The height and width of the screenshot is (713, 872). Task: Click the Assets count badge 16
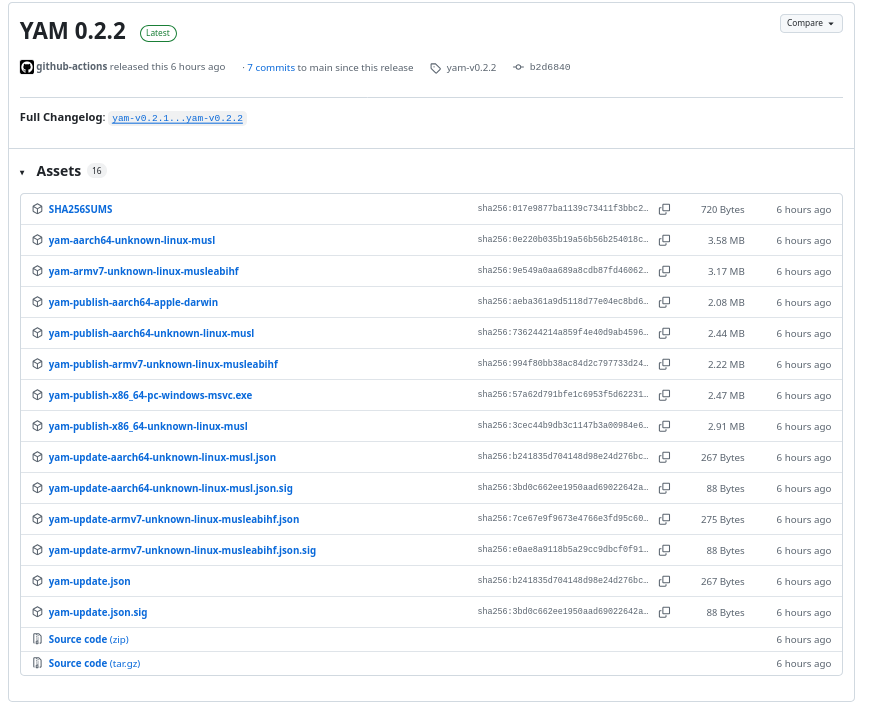click(97, 171)
